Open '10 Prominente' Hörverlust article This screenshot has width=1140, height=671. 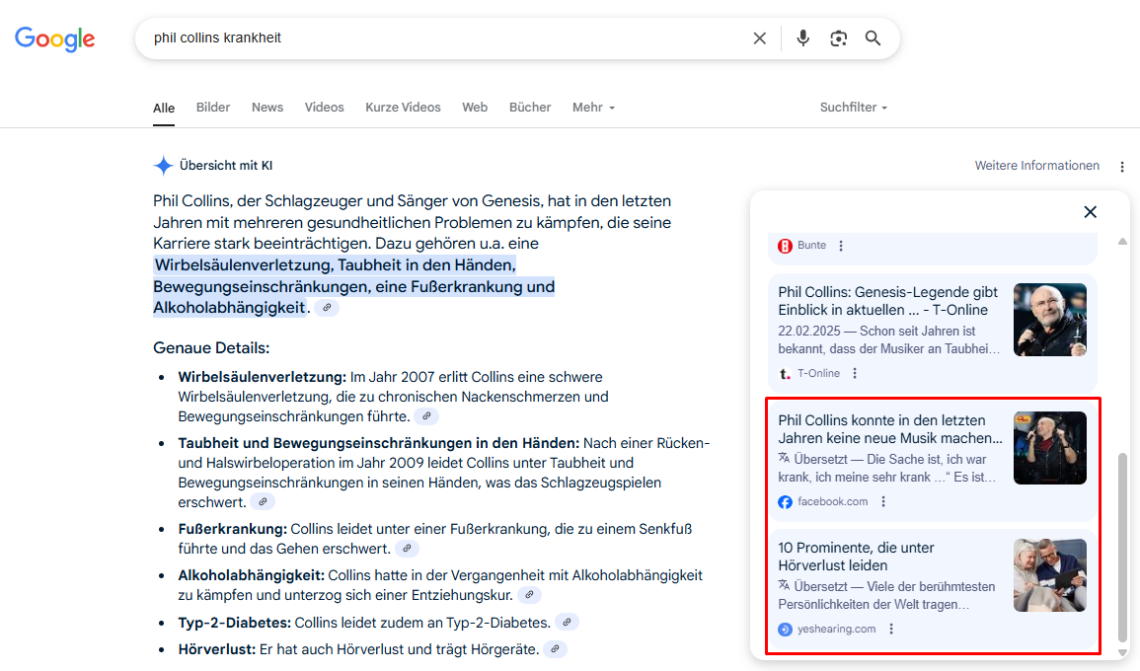pos(856,556)
